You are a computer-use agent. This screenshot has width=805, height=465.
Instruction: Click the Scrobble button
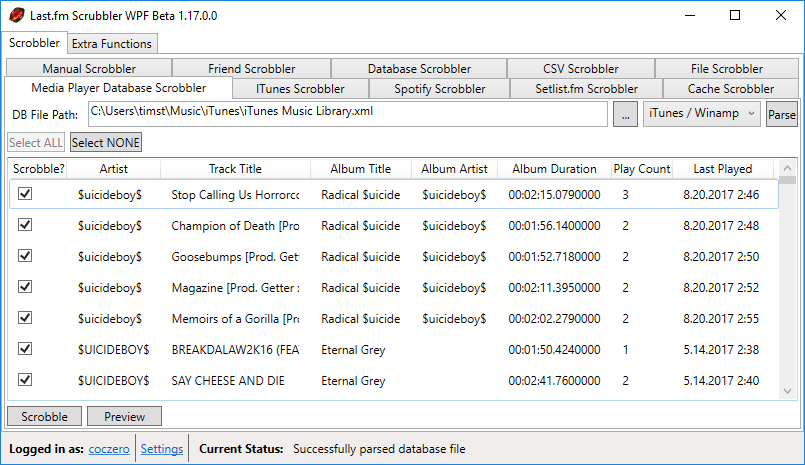click(x=43, y=416)
